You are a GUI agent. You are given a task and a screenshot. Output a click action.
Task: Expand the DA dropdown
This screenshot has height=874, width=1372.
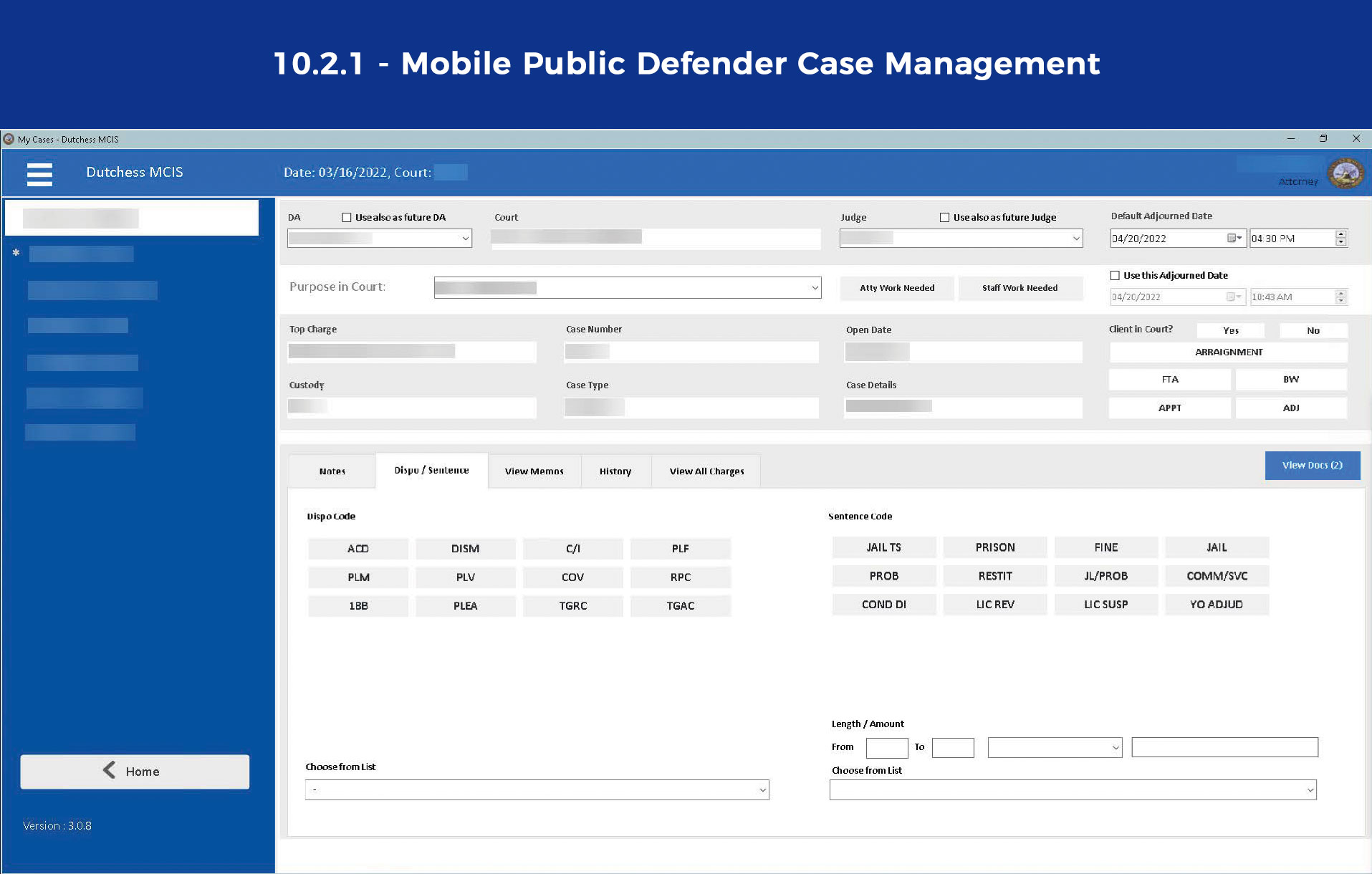coord(465,239)
